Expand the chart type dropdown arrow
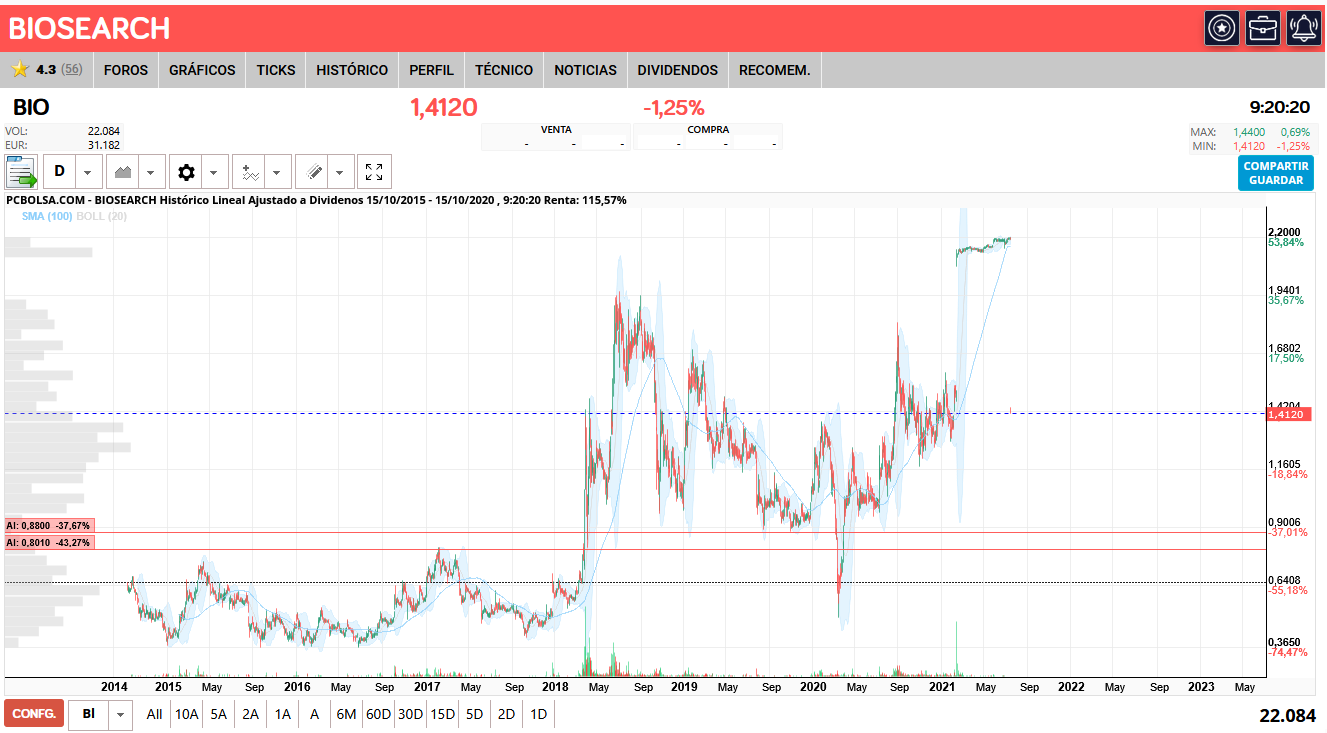1327x733 pixels. pos(152,172)
